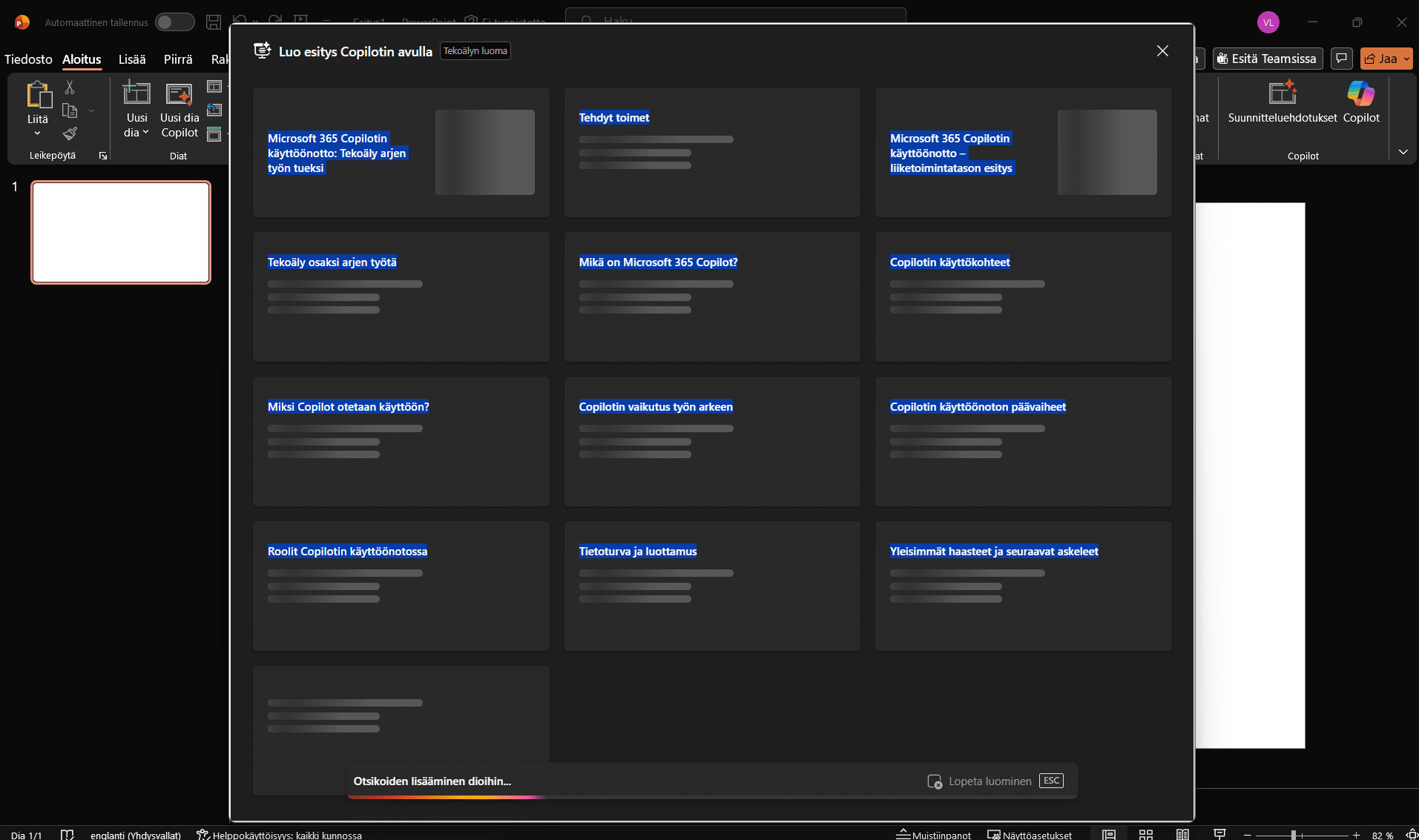Click the Esitä Teamsissa button
Image resolution: width=1419 pixels, height=840 pixels.
(x=1267, y=59)
